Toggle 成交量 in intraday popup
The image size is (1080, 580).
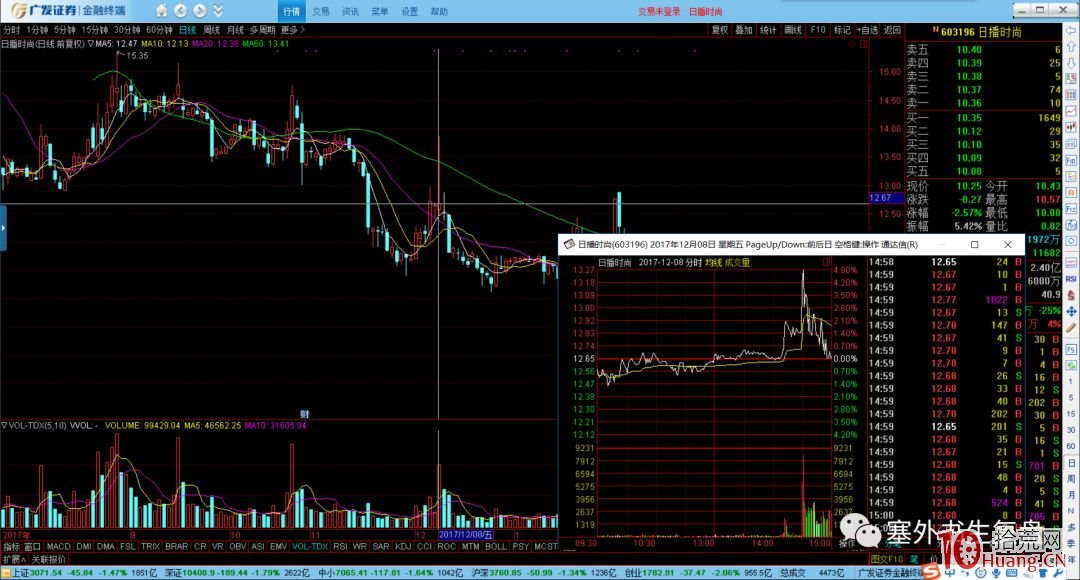coord(737,262)
